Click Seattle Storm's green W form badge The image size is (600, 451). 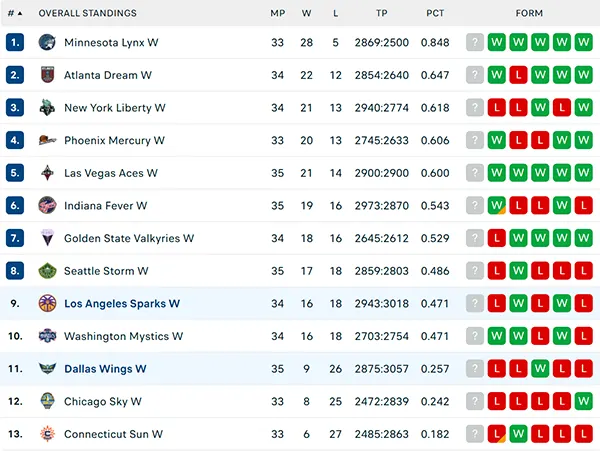[518, 271]
